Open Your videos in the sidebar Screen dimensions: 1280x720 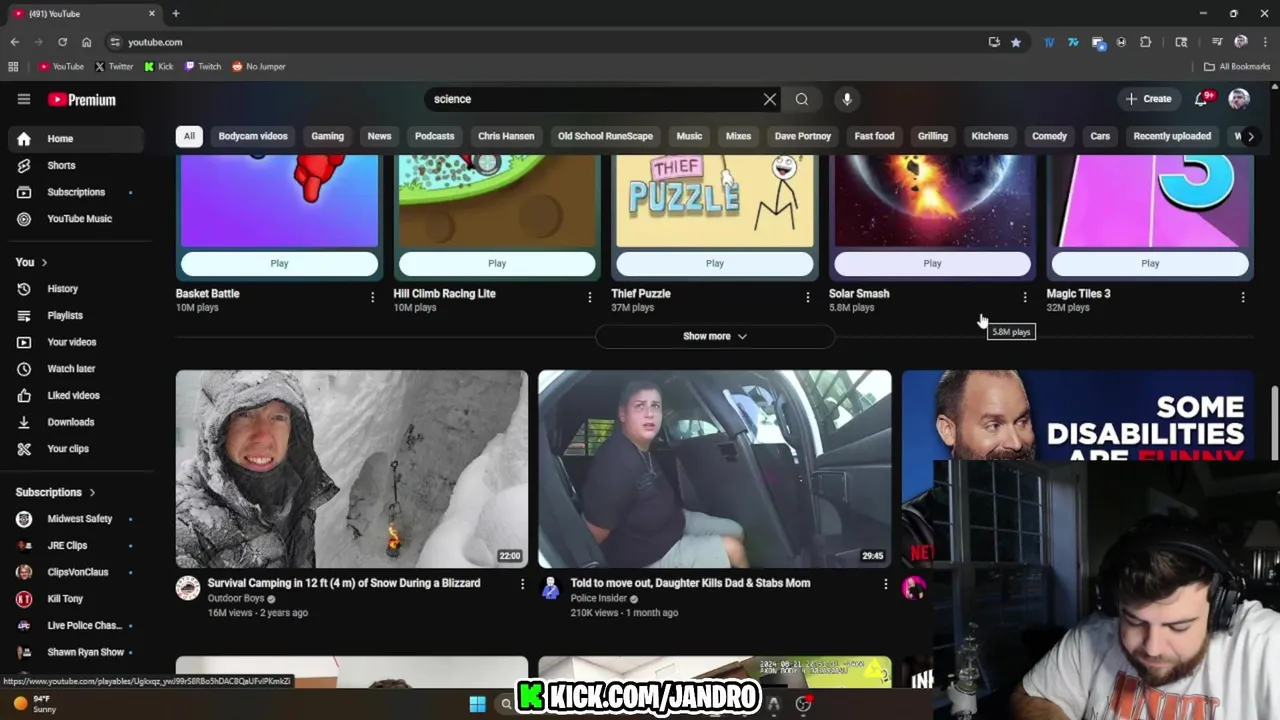[76, 342]
